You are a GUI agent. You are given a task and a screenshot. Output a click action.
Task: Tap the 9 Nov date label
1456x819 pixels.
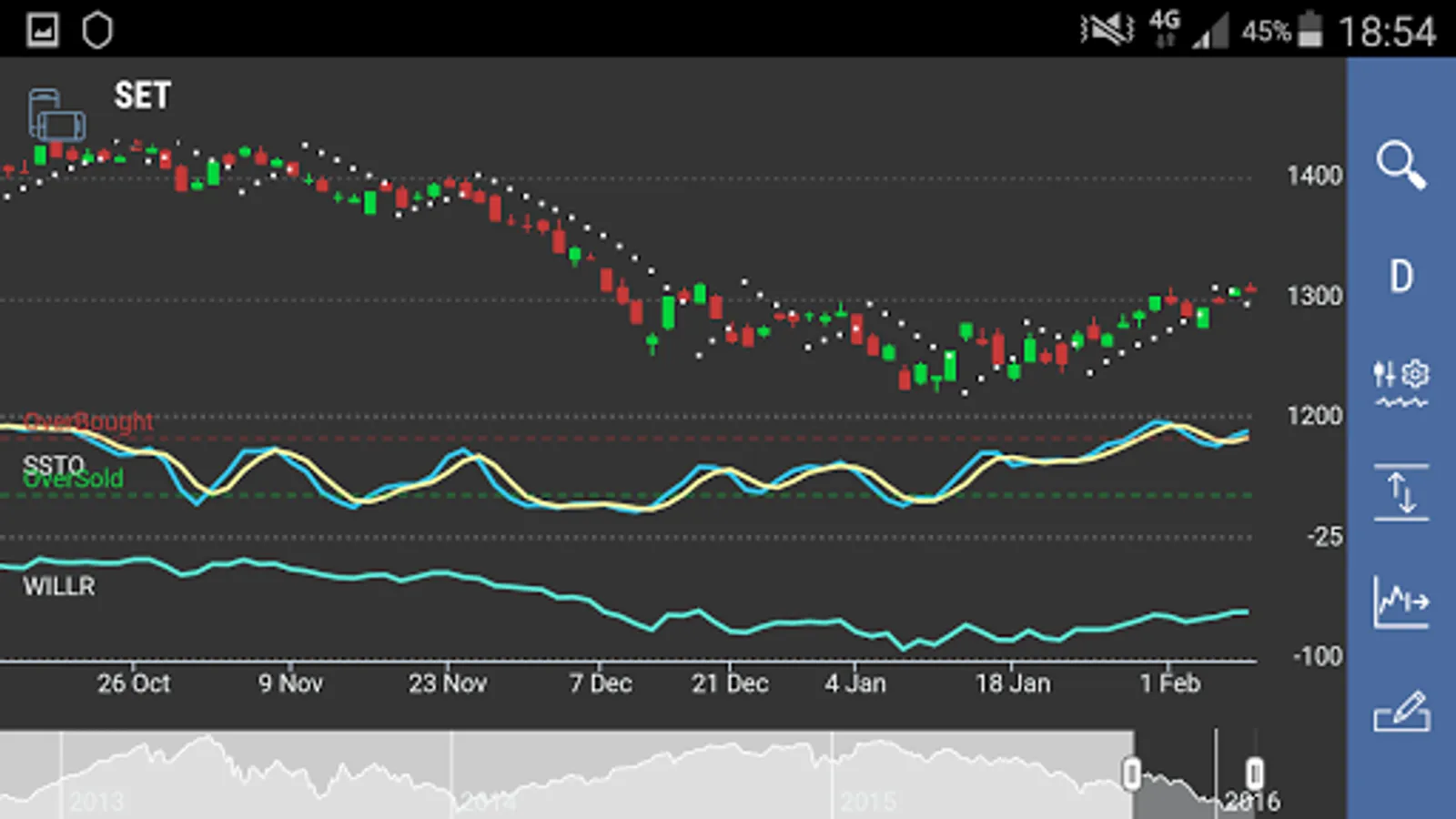(x=290, y=683)
